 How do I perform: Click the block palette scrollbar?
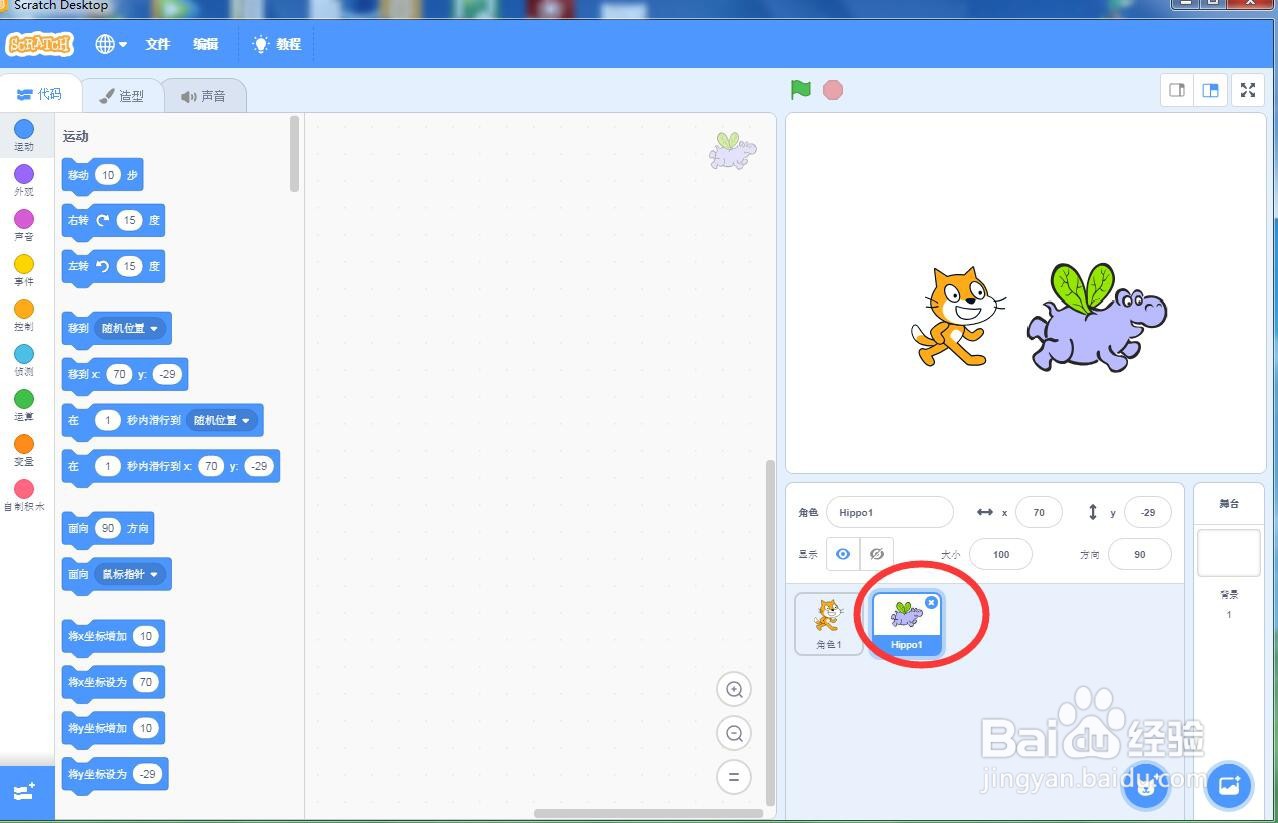294,154
